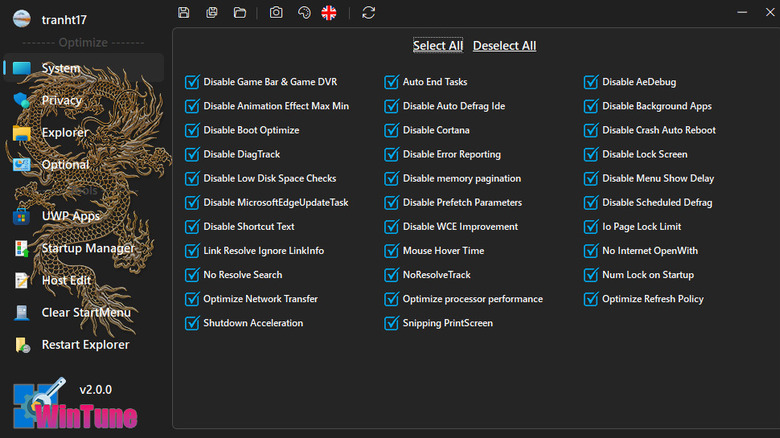Uncheck Disable Game Bar & Game DVR

(x=192, y=82)
